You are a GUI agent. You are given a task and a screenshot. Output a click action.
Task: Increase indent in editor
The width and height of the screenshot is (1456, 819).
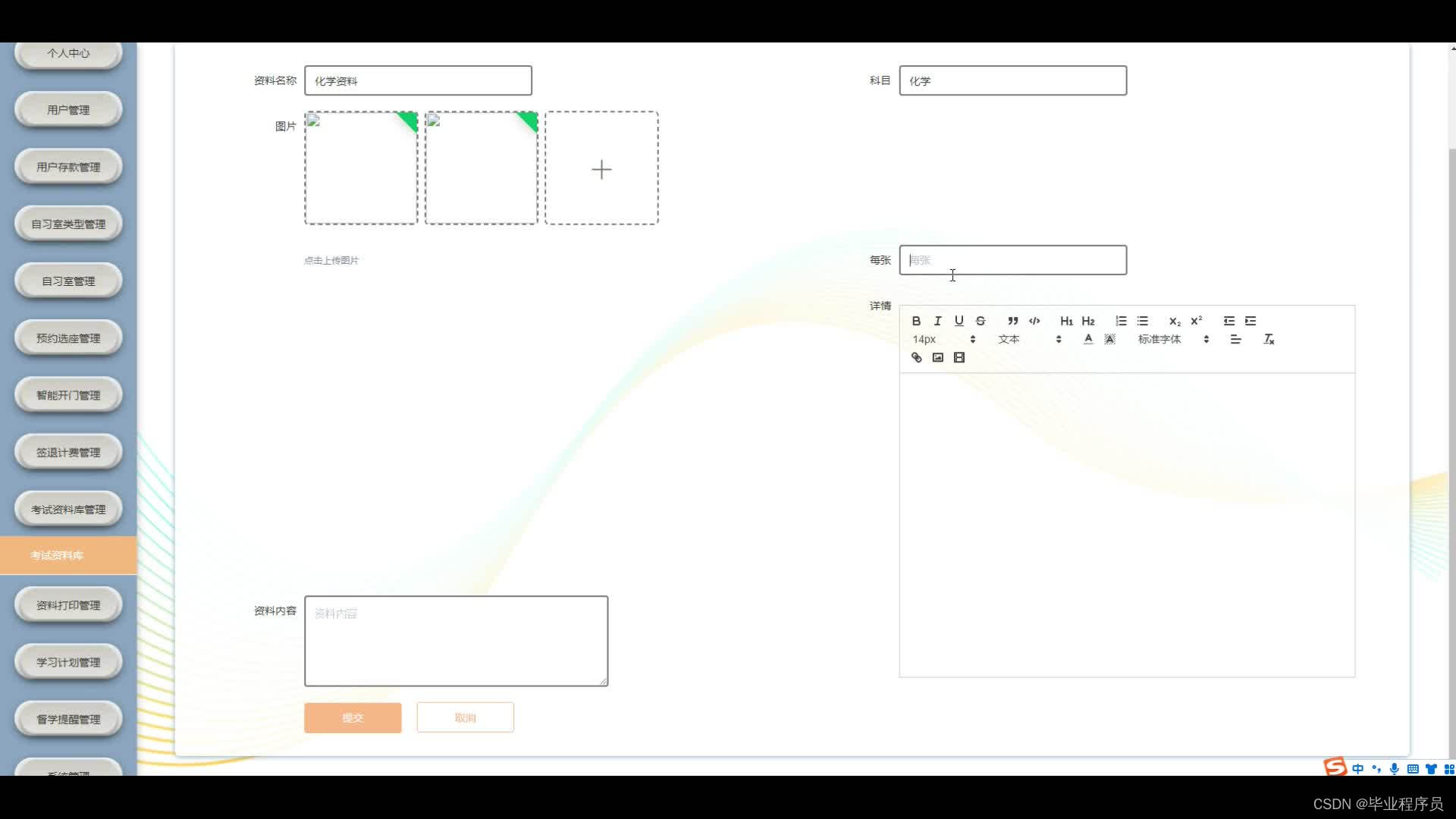pos(1250,321)
